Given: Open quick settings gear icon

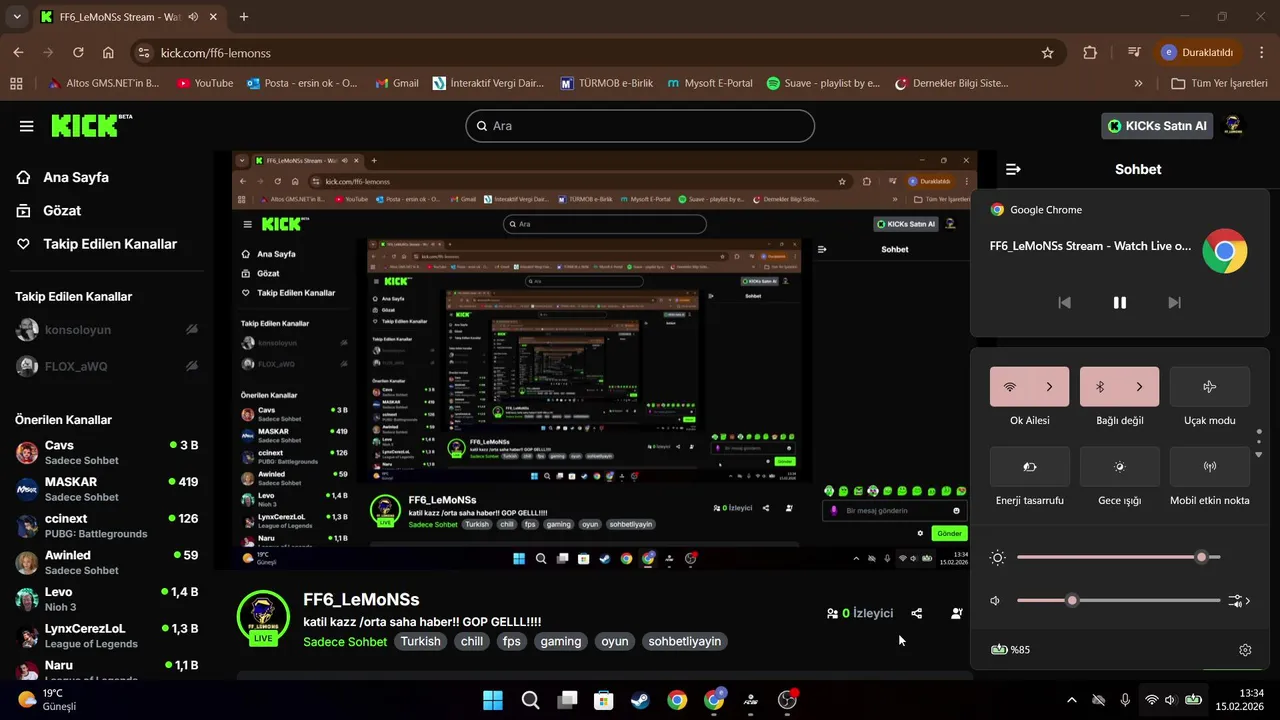Looking at the screenshot, I should (x=1245, y=650).
